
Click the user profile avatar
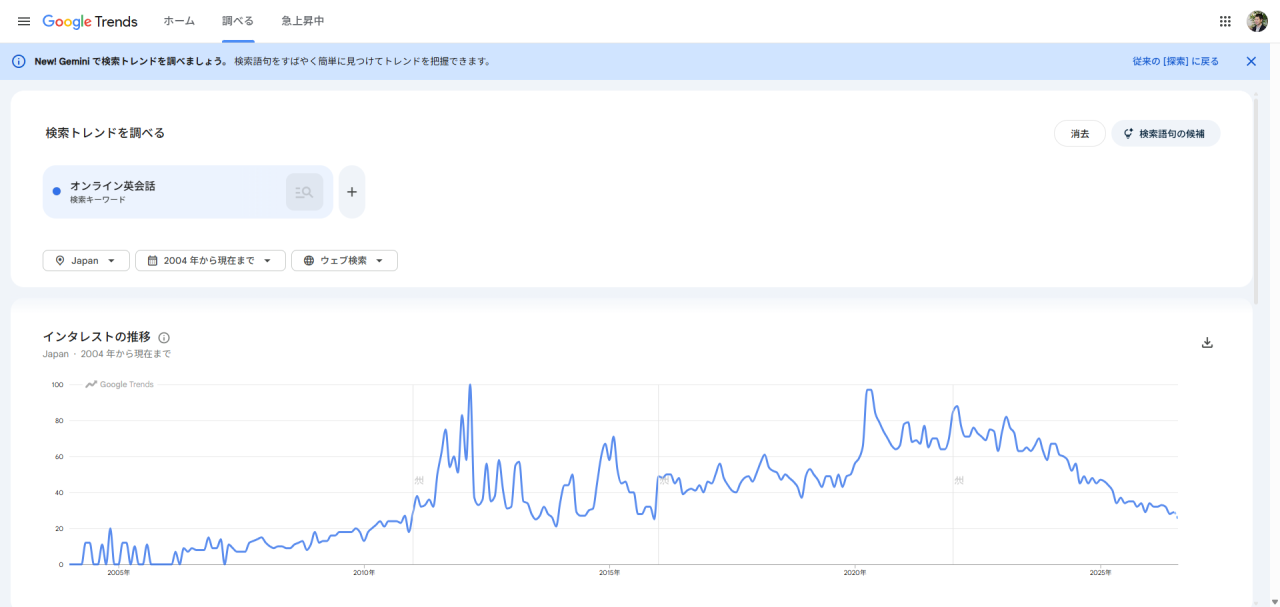point(1257,21)
